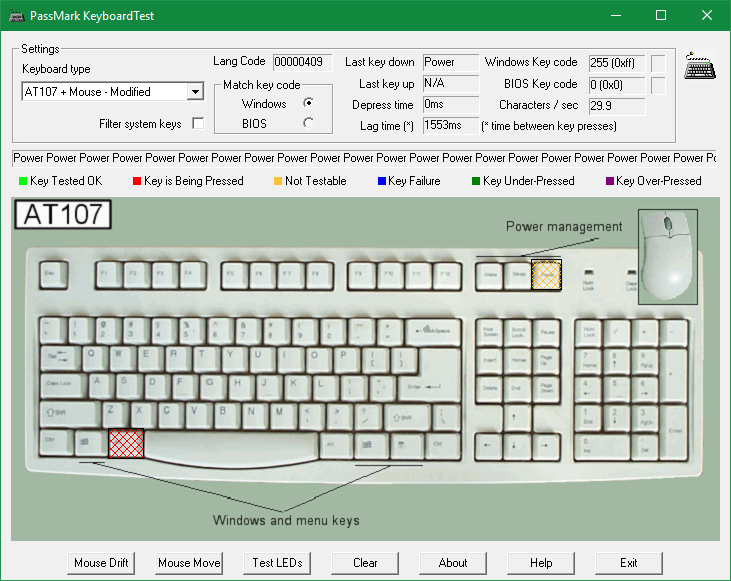Click the left Windows key on keyboard
Image resolution: width=731 pixels, height=581 pixels.
[x=90, y=443]
